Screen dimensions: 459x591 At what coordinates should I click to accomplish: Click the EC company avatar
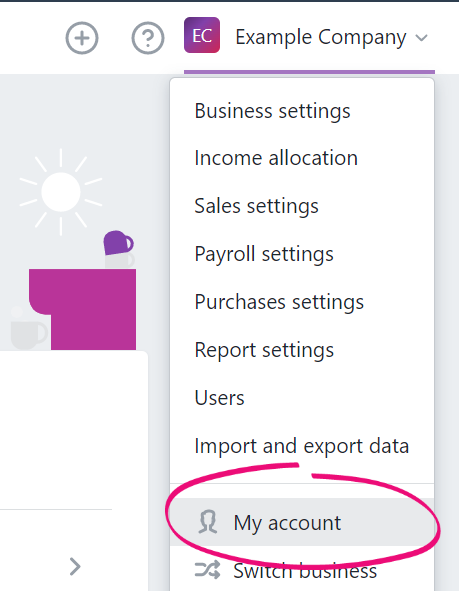[202, 35]
